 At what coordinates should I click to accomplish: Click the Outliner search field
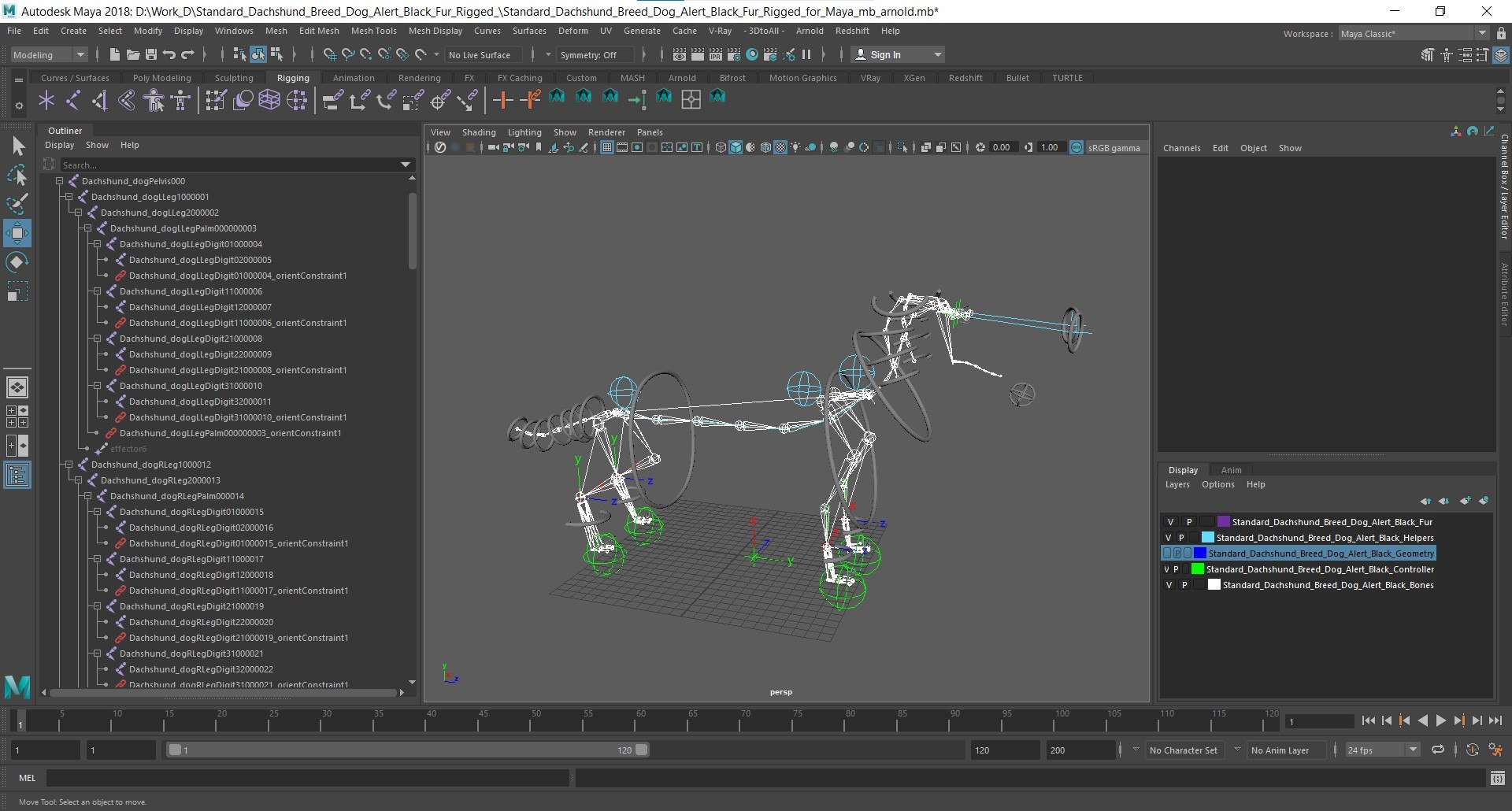230,165
